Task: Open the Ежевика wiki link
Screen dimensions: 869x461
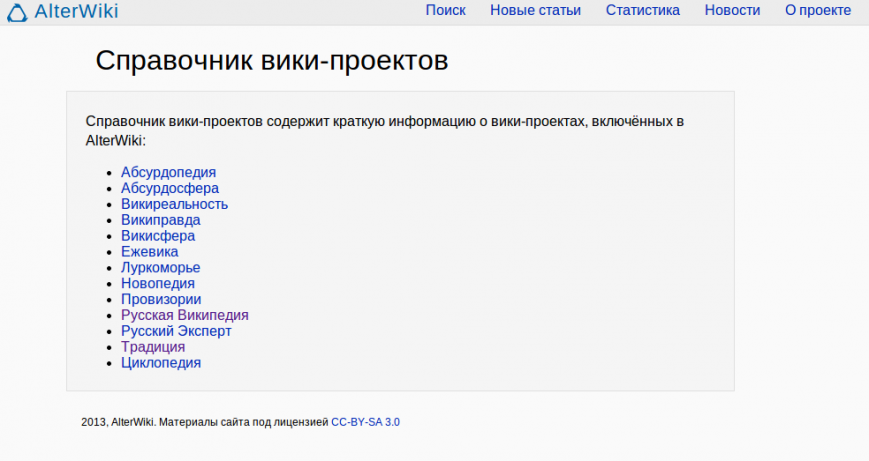Action: [149, 252]
